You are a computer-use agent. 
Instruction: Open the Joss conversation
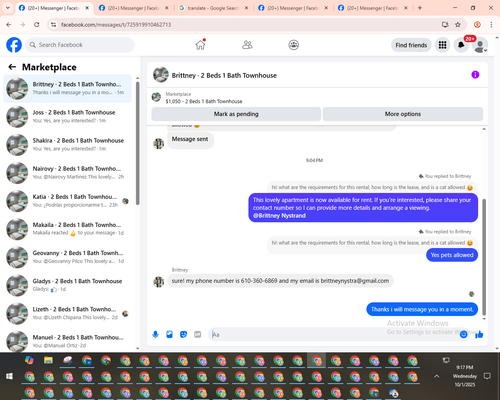(x=67, y=116)
